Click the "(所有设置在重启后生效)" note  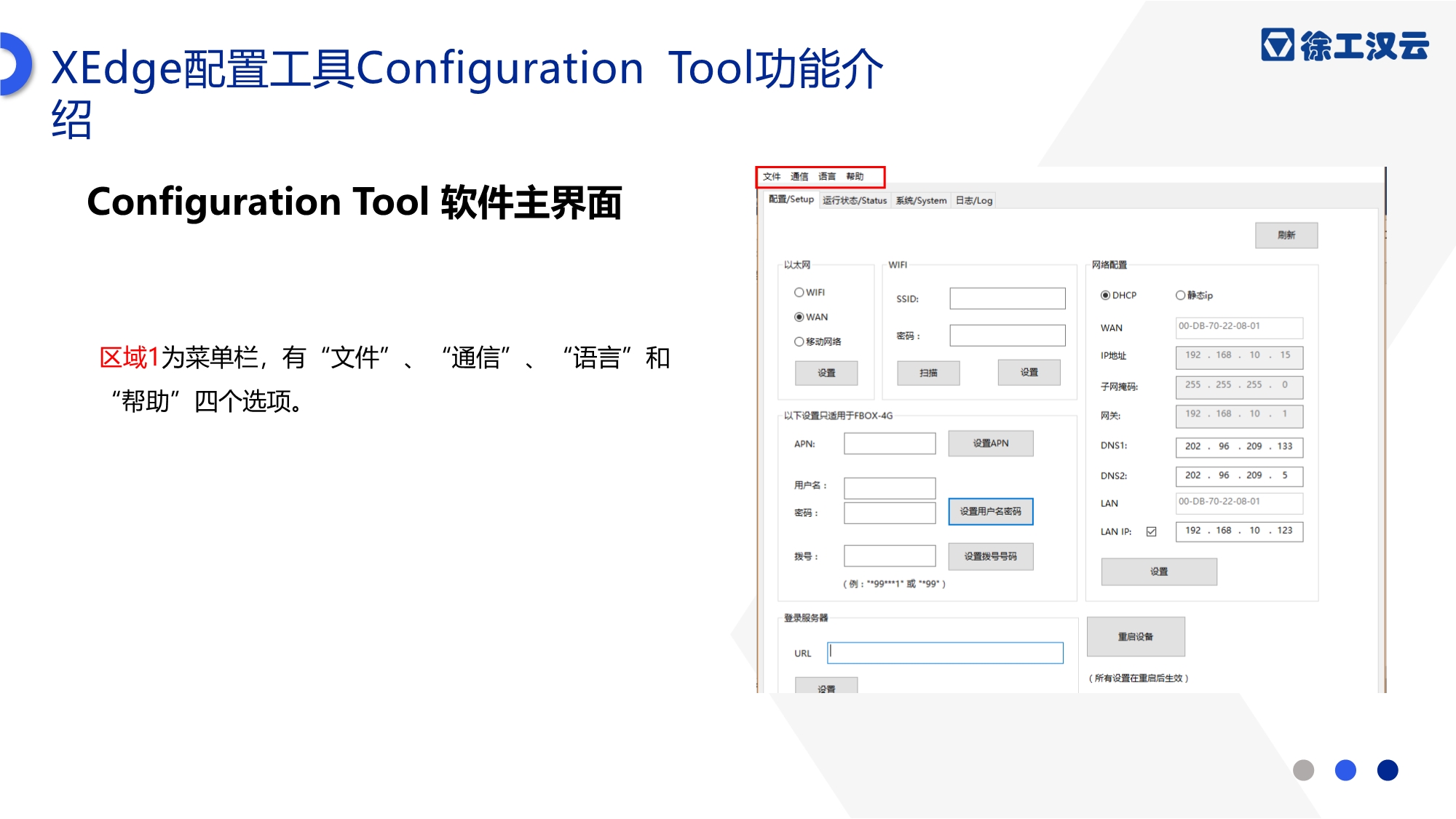[x=1139, y=678]
